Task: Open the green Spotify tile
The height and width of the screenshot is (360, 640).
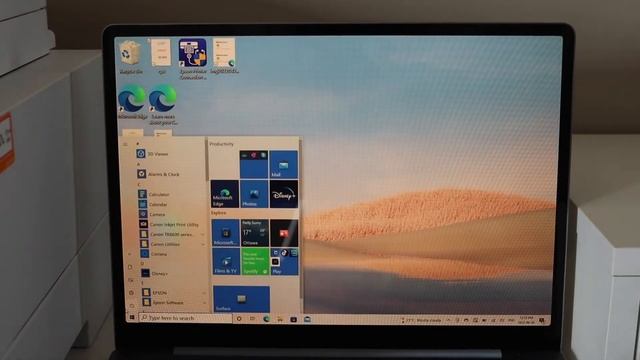Action: point(255,262)
